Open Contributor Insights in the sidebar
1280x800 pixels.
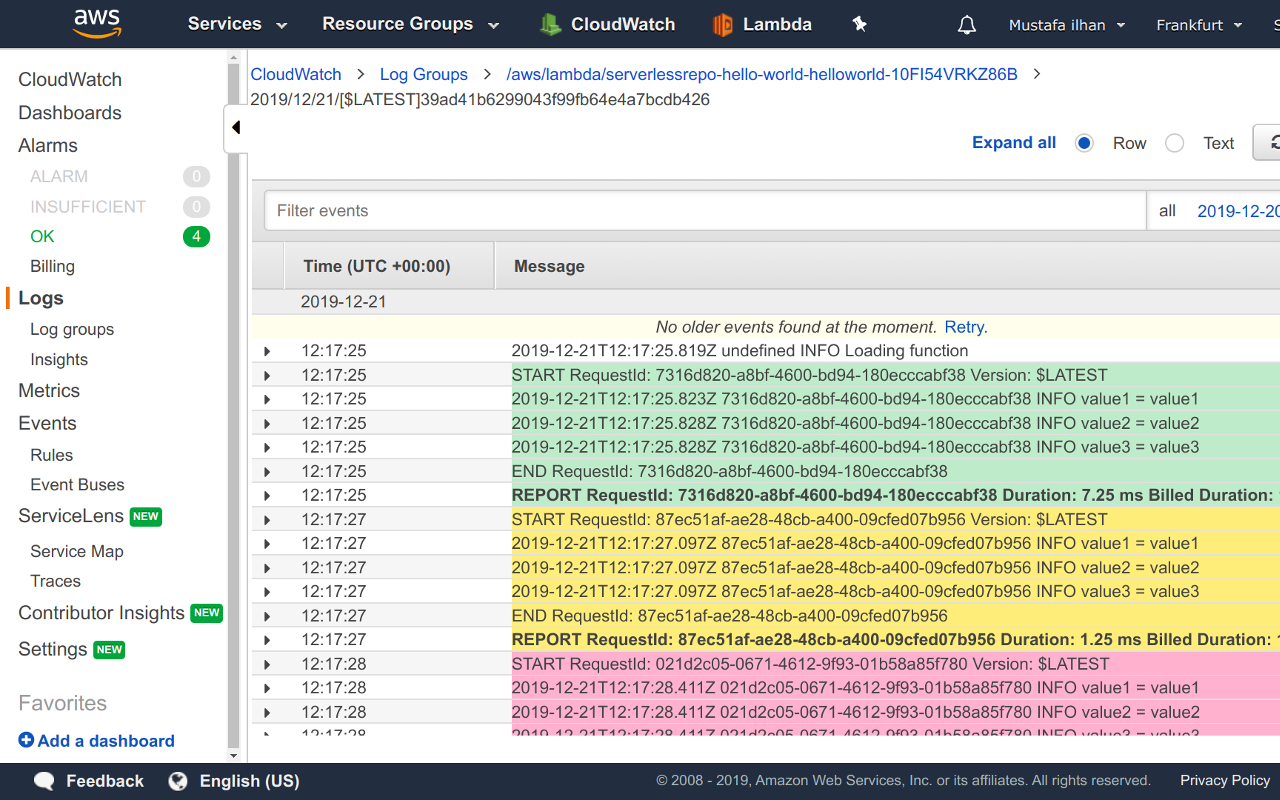[101, 613]
